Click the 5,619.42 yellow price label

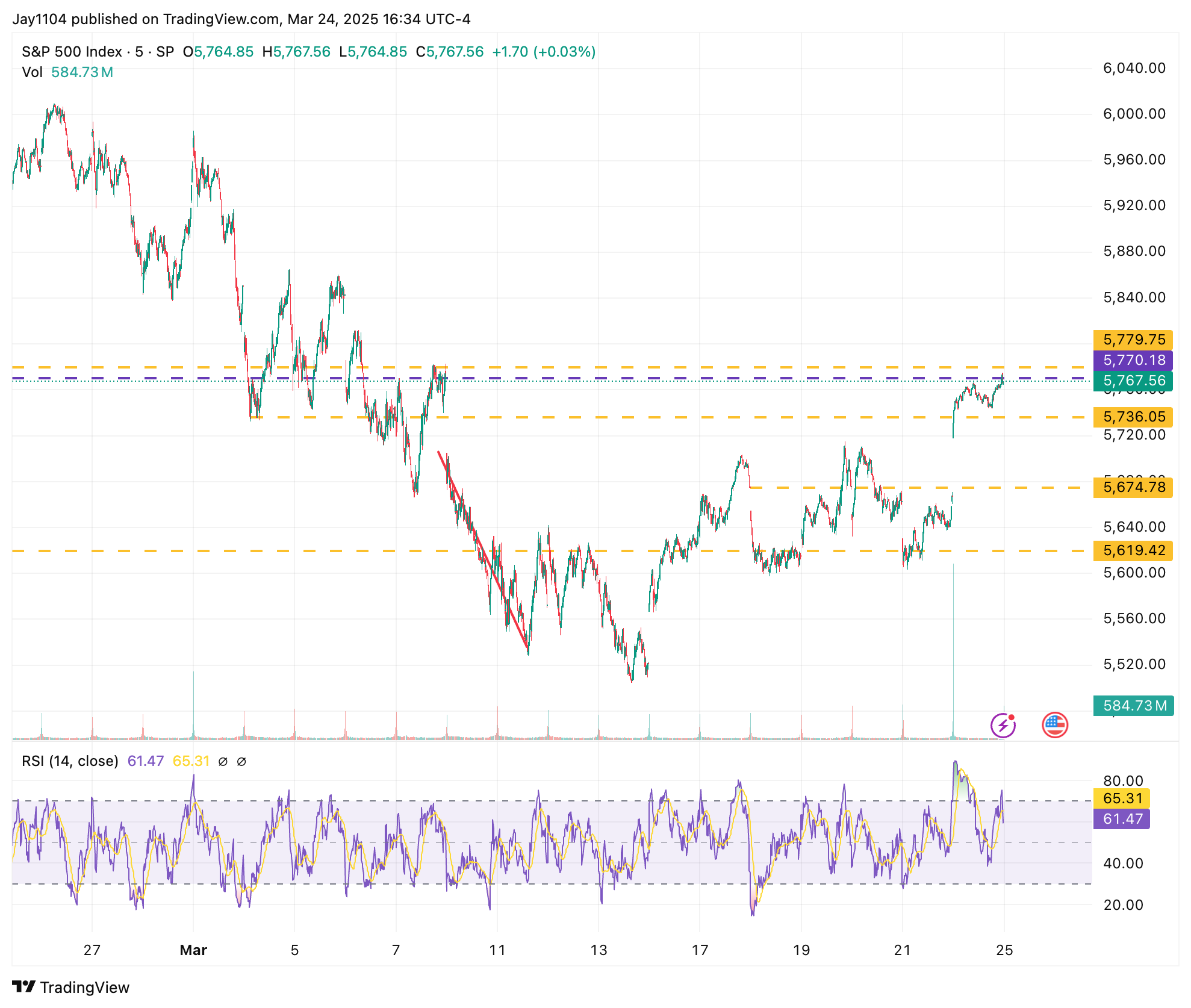[1133, 550]
